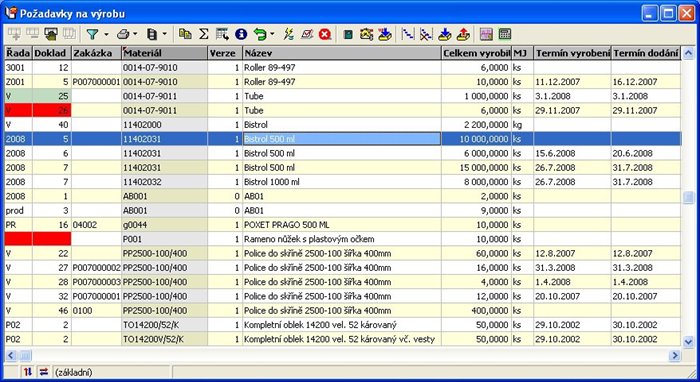Click the kg unit cell for Bistrol
The width and height of the screenshot is (700, 382).
point(523,125)
